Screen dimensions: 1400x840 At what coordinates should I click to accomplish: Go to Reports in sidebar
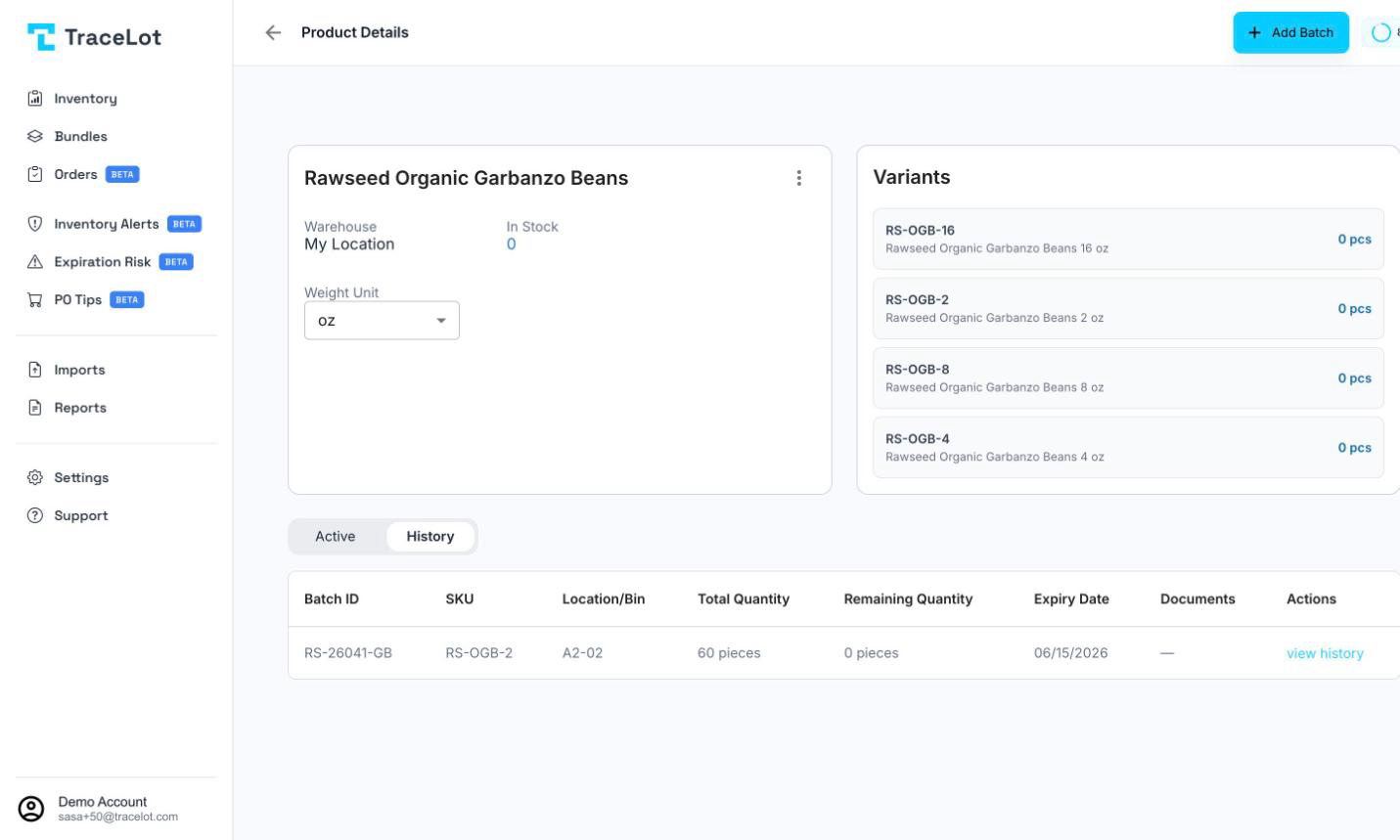point(80,408)
